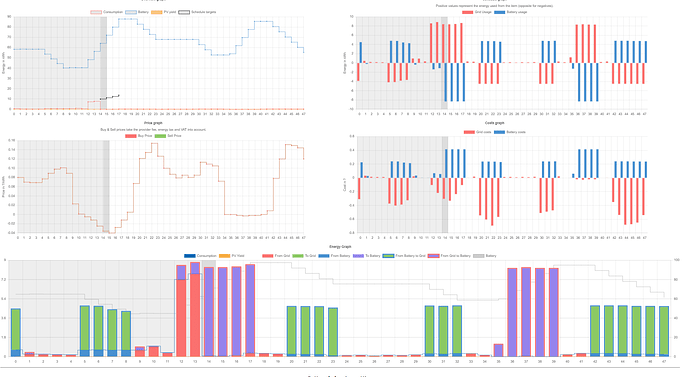Hide Grid usage series in schedule graph
The image size is (690, 377).
point(477,12)
